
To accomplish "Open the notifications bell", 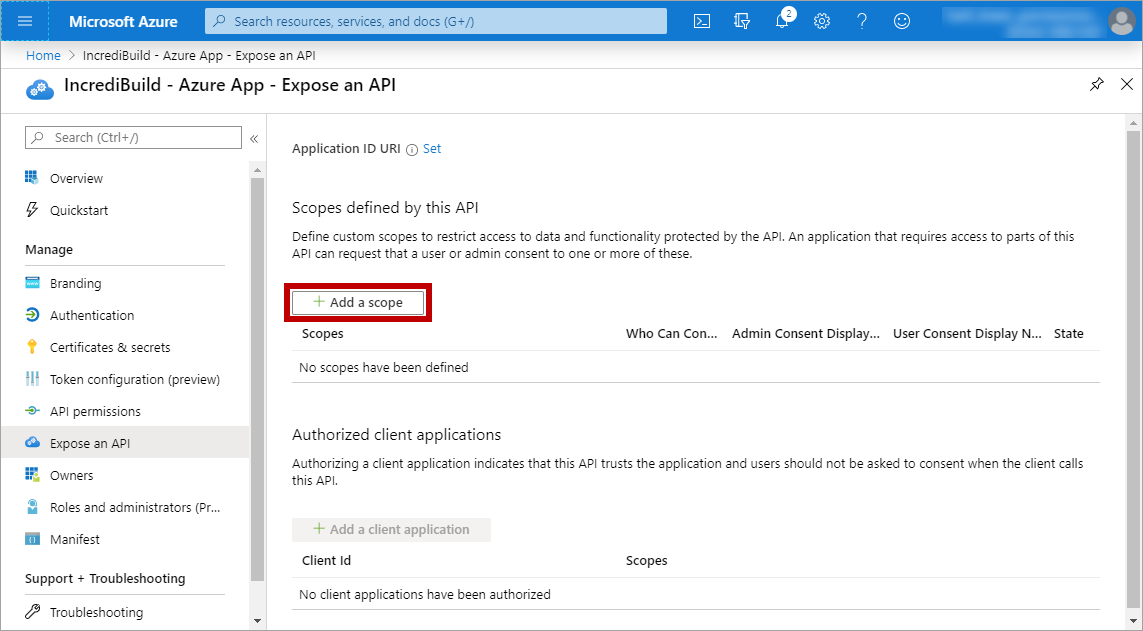I will pyautogui.click(x=782, y=21).
